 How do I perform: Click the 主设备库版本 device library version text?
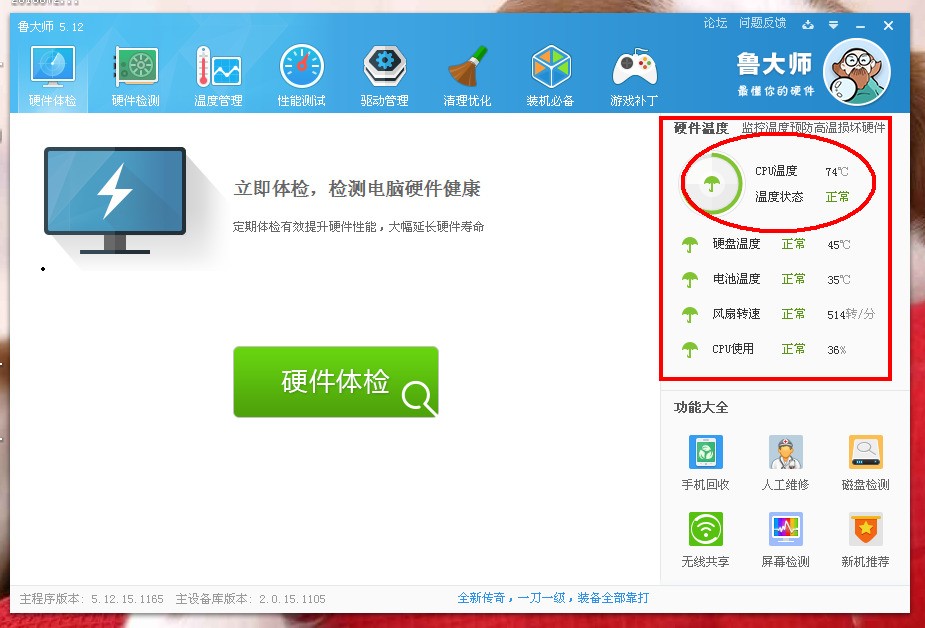[250, 599]
